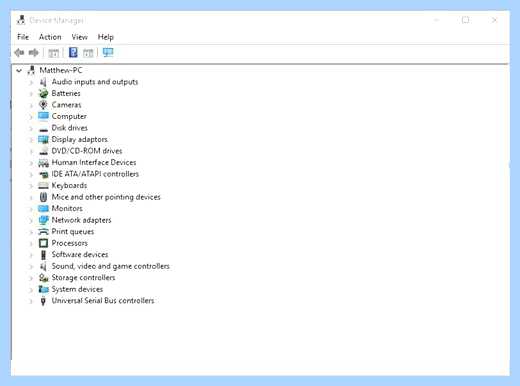Click the Forward arrow toolbar icon
The height and width of the screenshot is (386, 520).
[34, 52]
